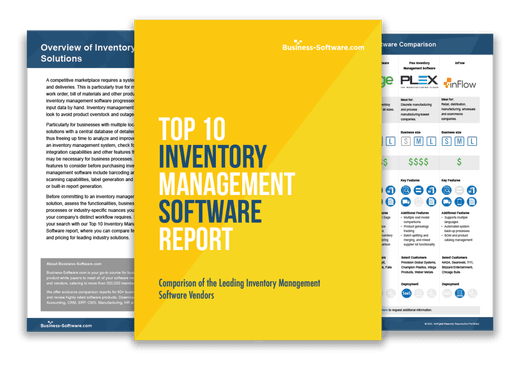This screenshot has height=371, width=519.
Task: Click the Business-Software.com logo in the left page footer
Action: [x=66, y=325]
